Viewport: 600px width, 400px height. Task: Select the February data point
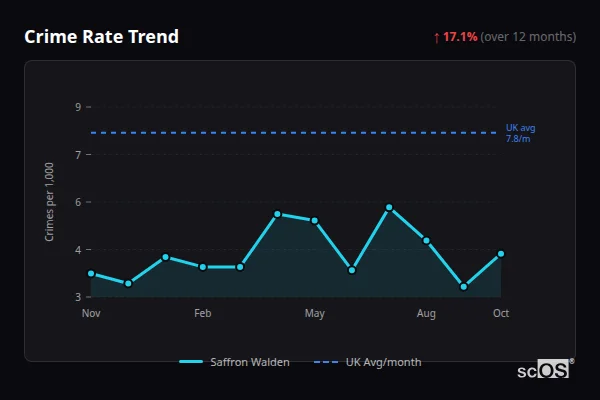click(x=203, y=267)
